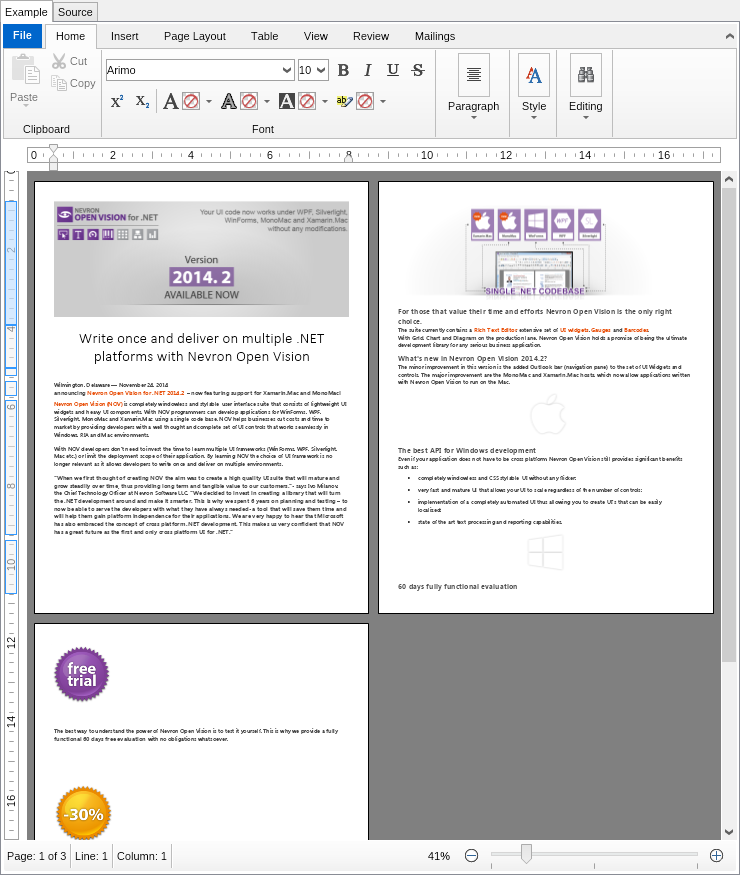Screen dimensions: 740x875
Task: Toggle Underline formatting
Action: (x=393, y=70)
